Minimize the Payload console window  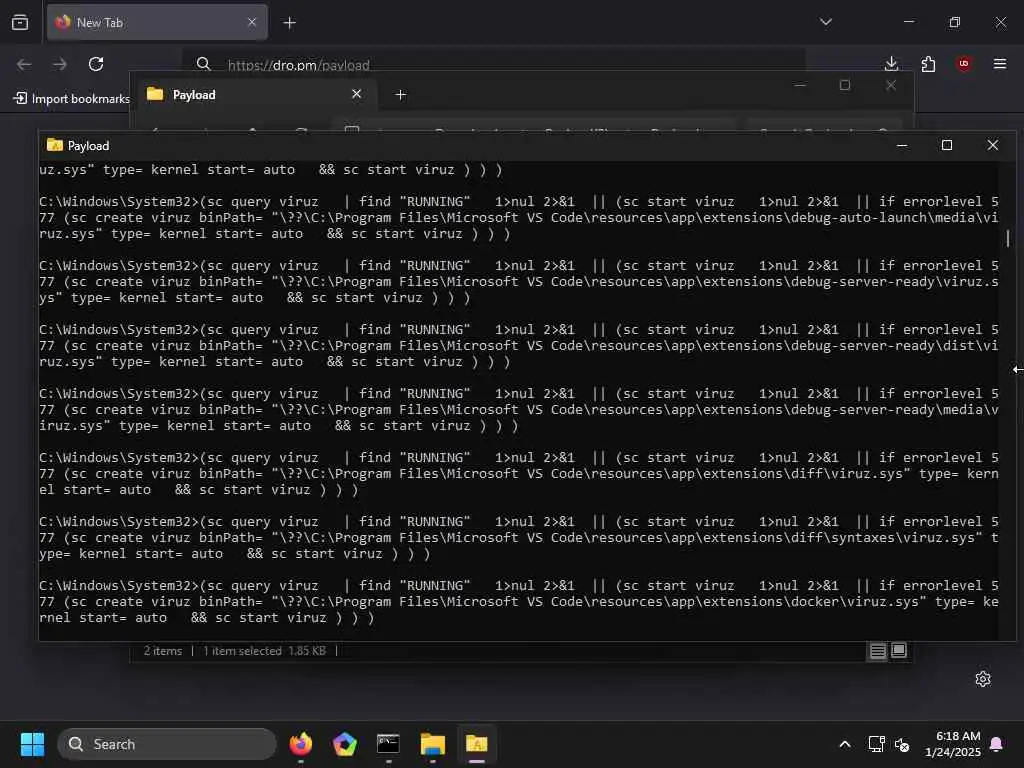[x=902, y=145]
